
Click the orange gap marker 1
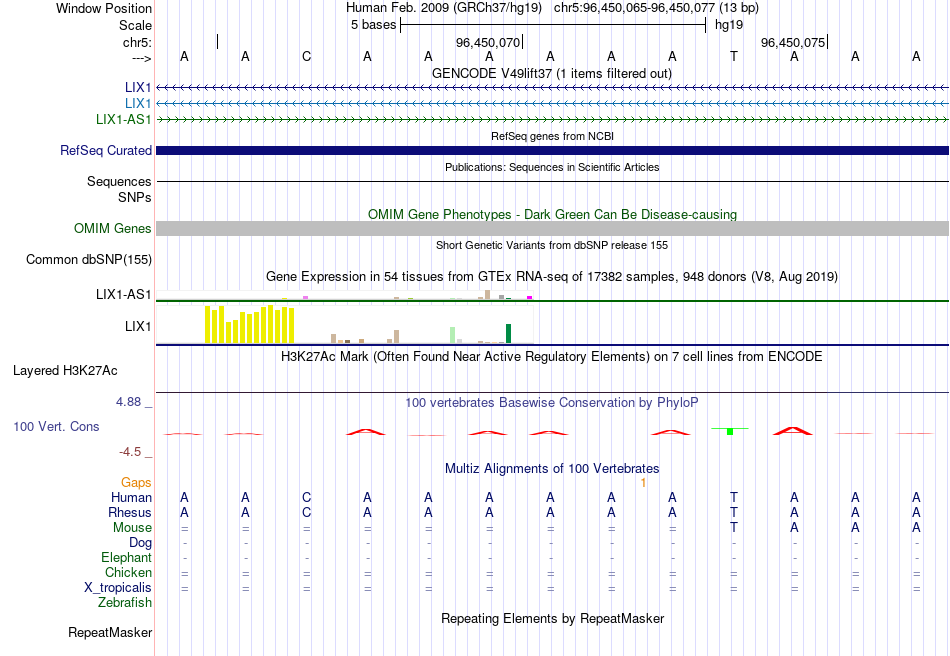coord(643,483)
